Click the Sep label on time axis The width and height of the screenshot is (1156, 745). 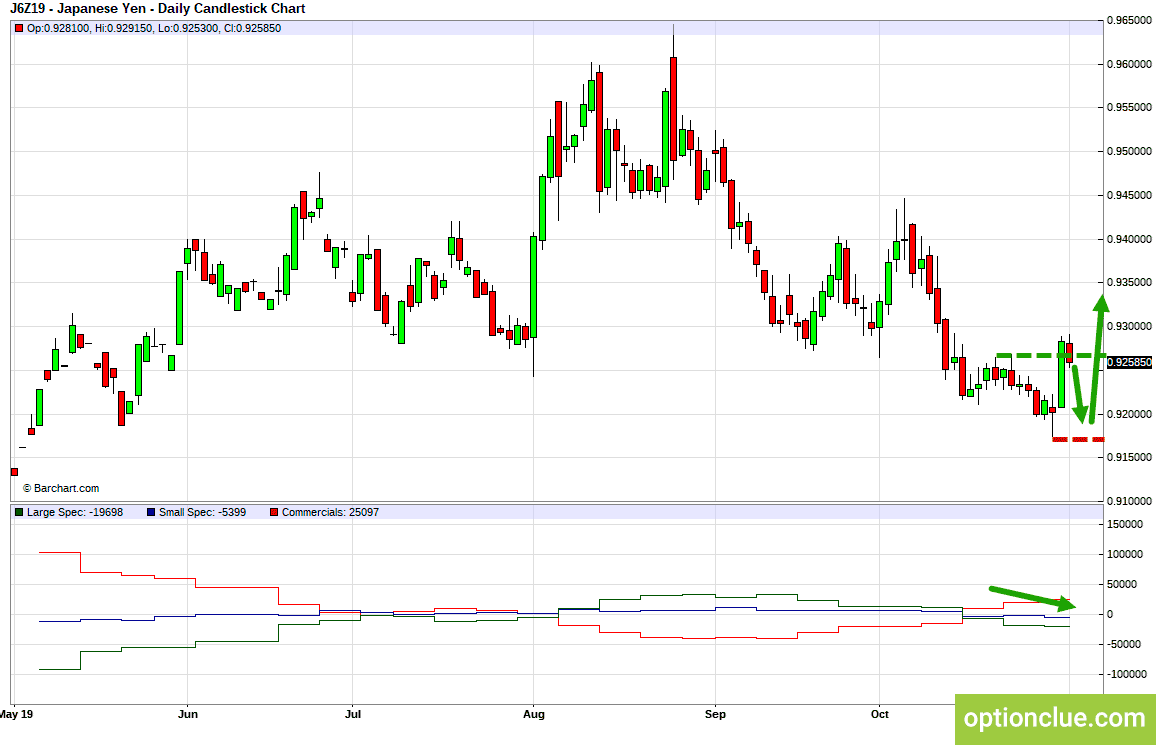715,714
